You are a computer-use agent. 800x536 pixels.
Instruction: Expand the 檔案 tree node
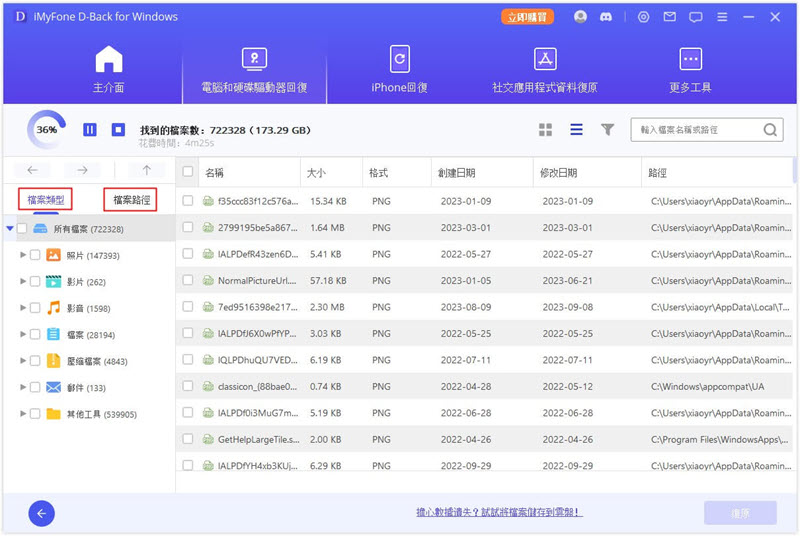[x=22, y=334]
